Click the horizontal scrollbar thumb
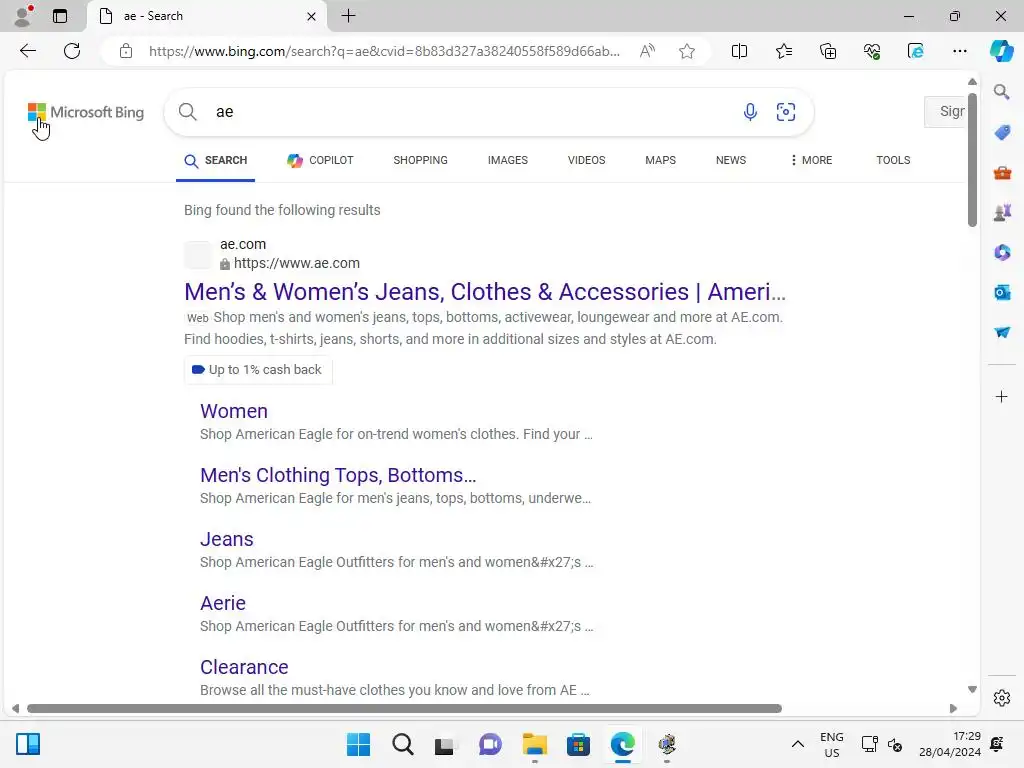 point(404,709)
